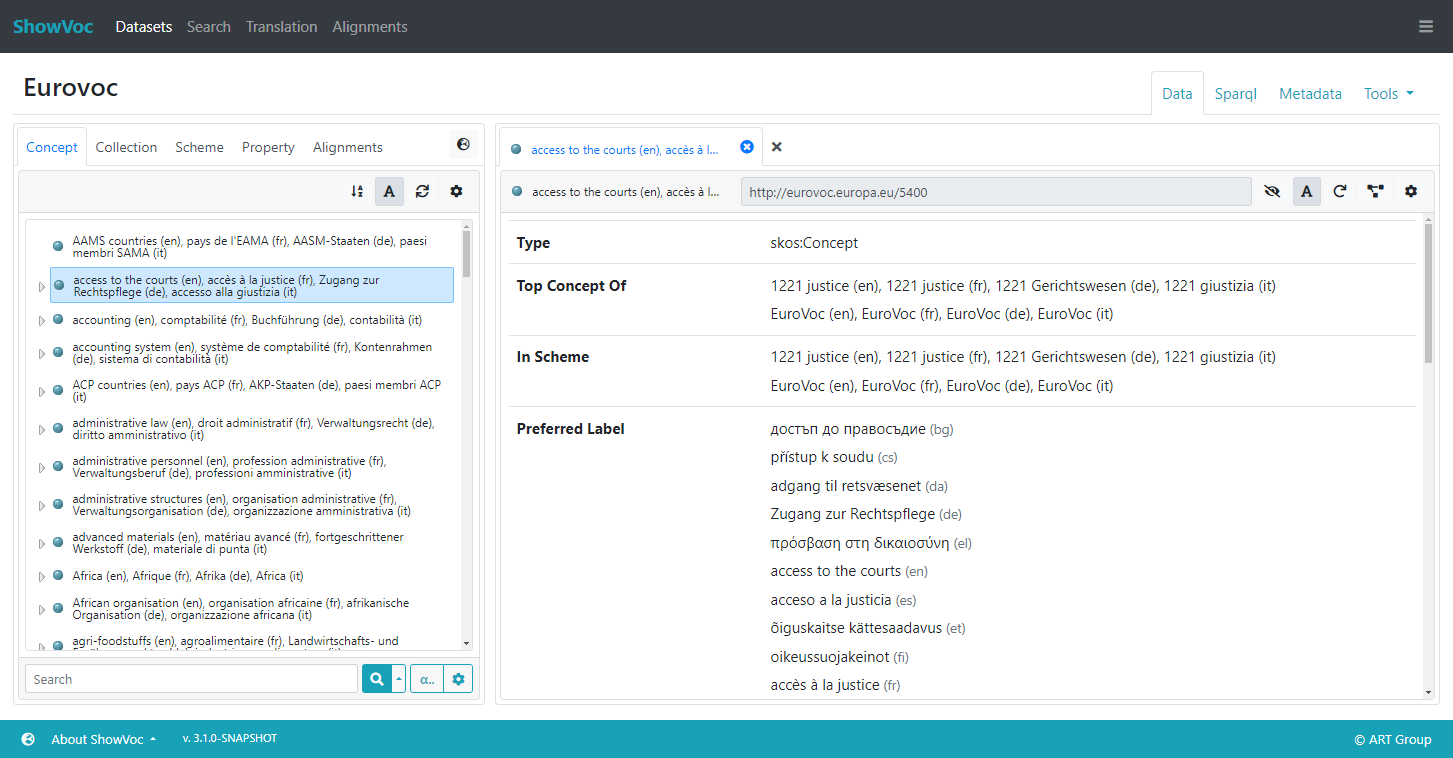Toggle rendering (A) in resource view toolbar
This screenshot has height=758, width=1453.
click(x=1306, y=191)
